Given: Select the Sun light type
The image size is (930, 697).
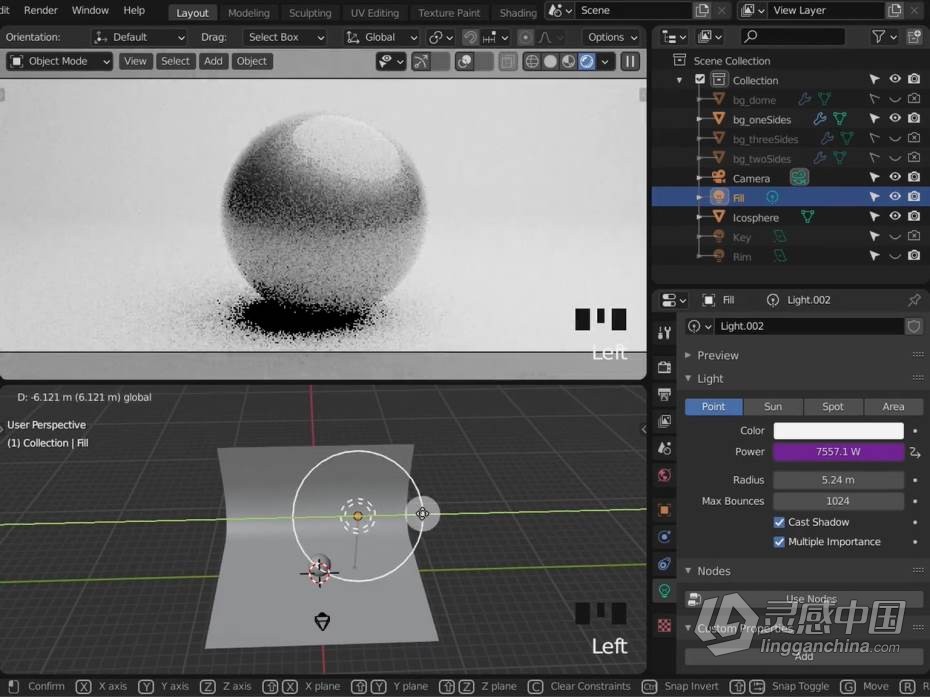Looking at the screenshot, I should pos(773,407).
